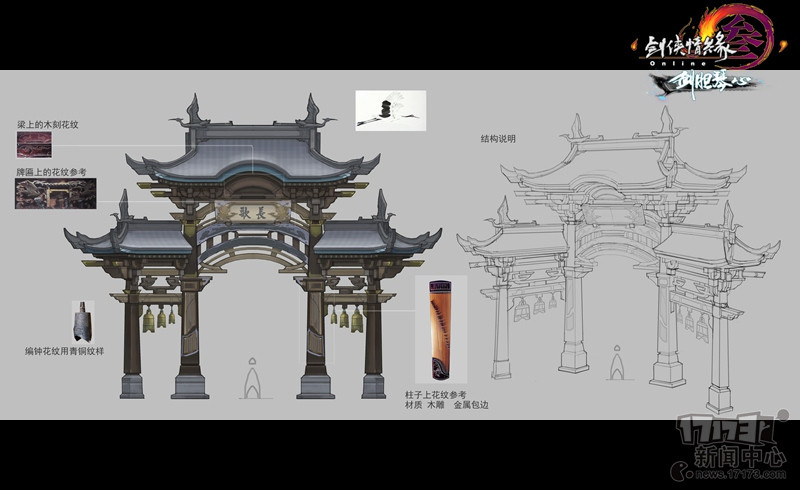Image resolution: width=800 pixels, height=490 pixels.
Task: Open the plaque pattern reference thumbnail
Action: (56, 193)
